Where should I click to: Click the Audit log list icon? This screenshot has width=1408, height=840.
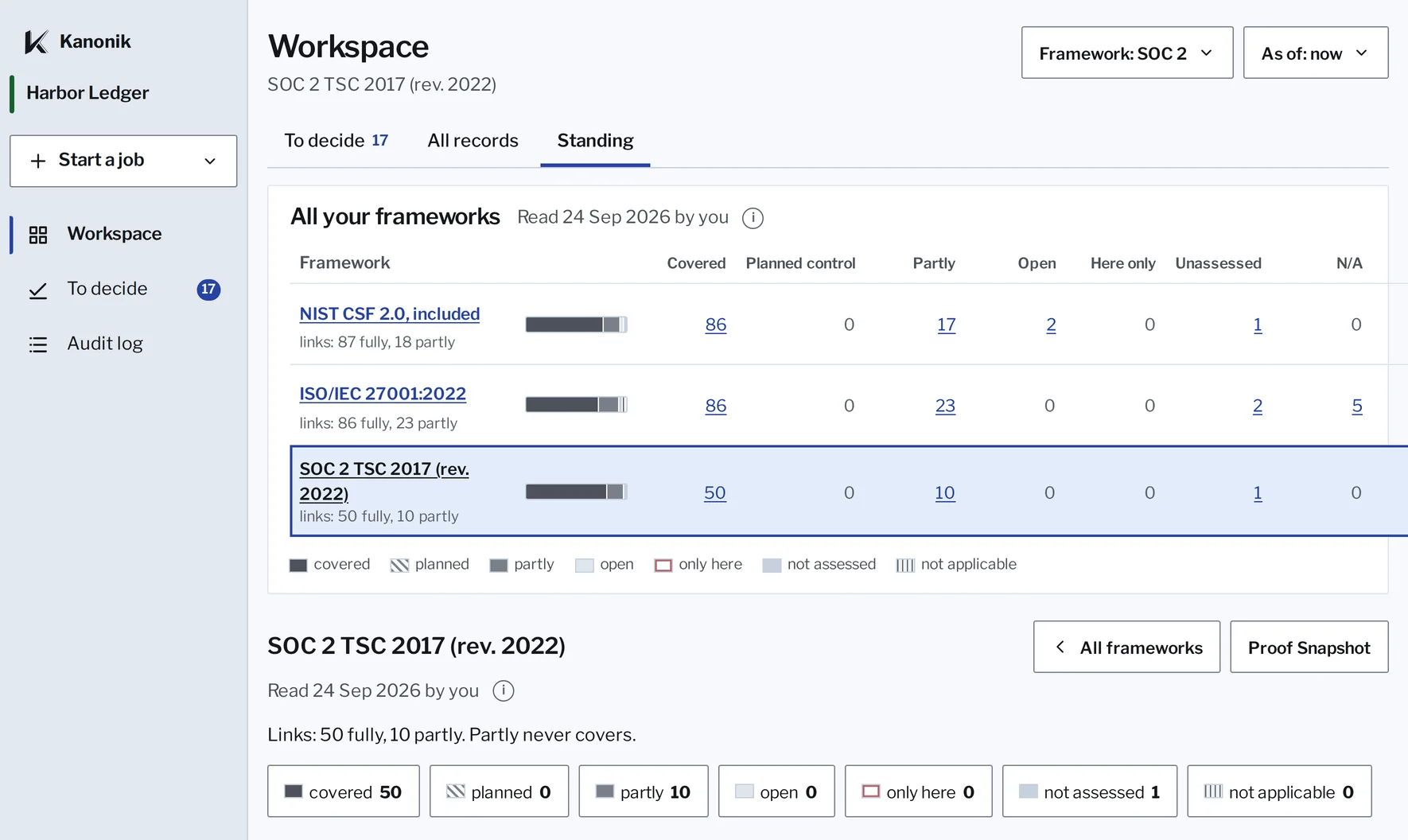38,344
